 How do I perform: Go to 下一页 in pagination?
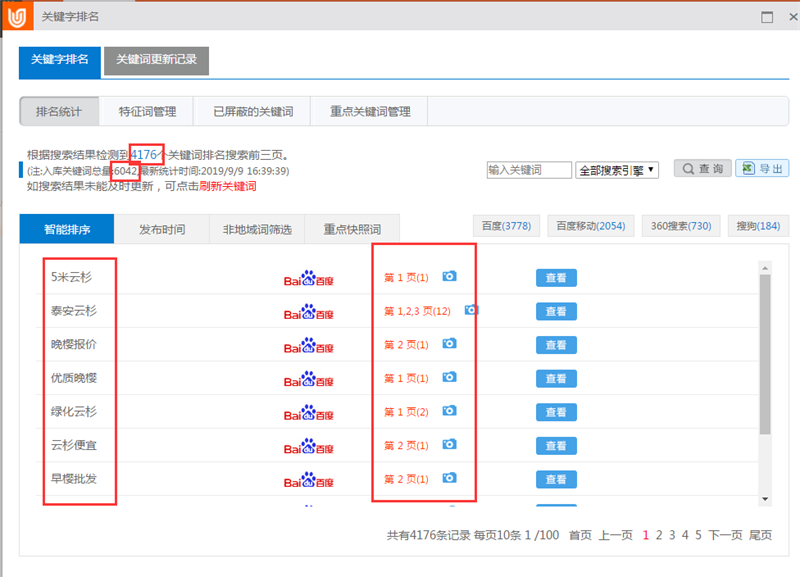tap(725, 535)
